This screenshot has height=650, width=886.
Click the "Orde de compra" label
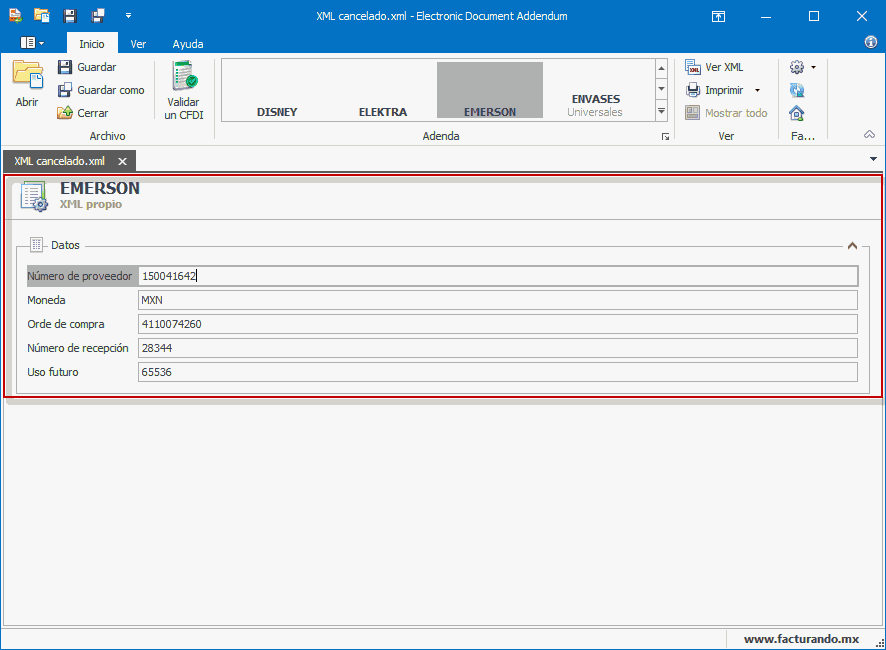pyautogui.click(x=66, y=324)
